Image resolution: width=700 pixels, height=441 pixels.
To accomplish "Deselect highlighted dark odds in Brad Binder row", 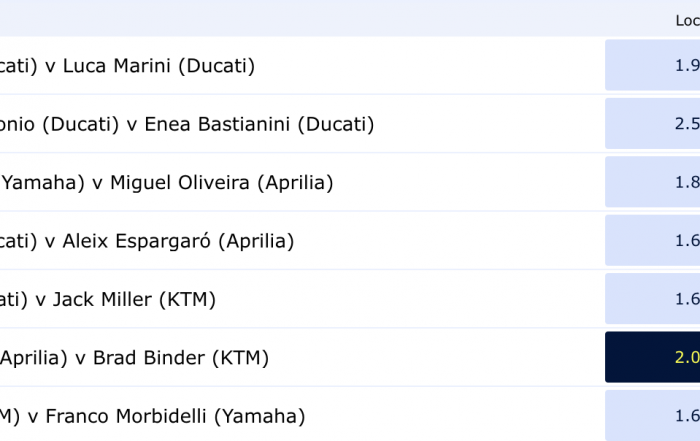I will (x=652, y=357).
